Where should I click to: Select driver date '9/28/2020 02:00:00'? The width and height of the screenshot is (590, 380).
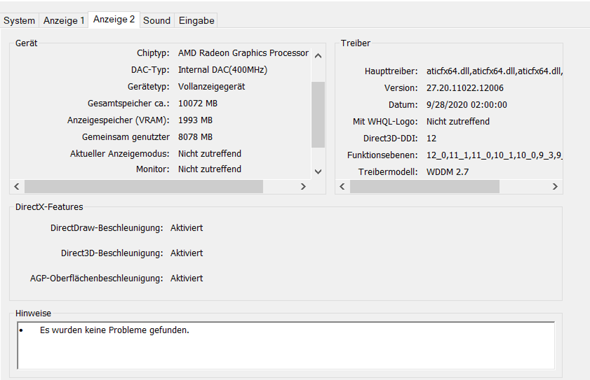click(467, 105)
